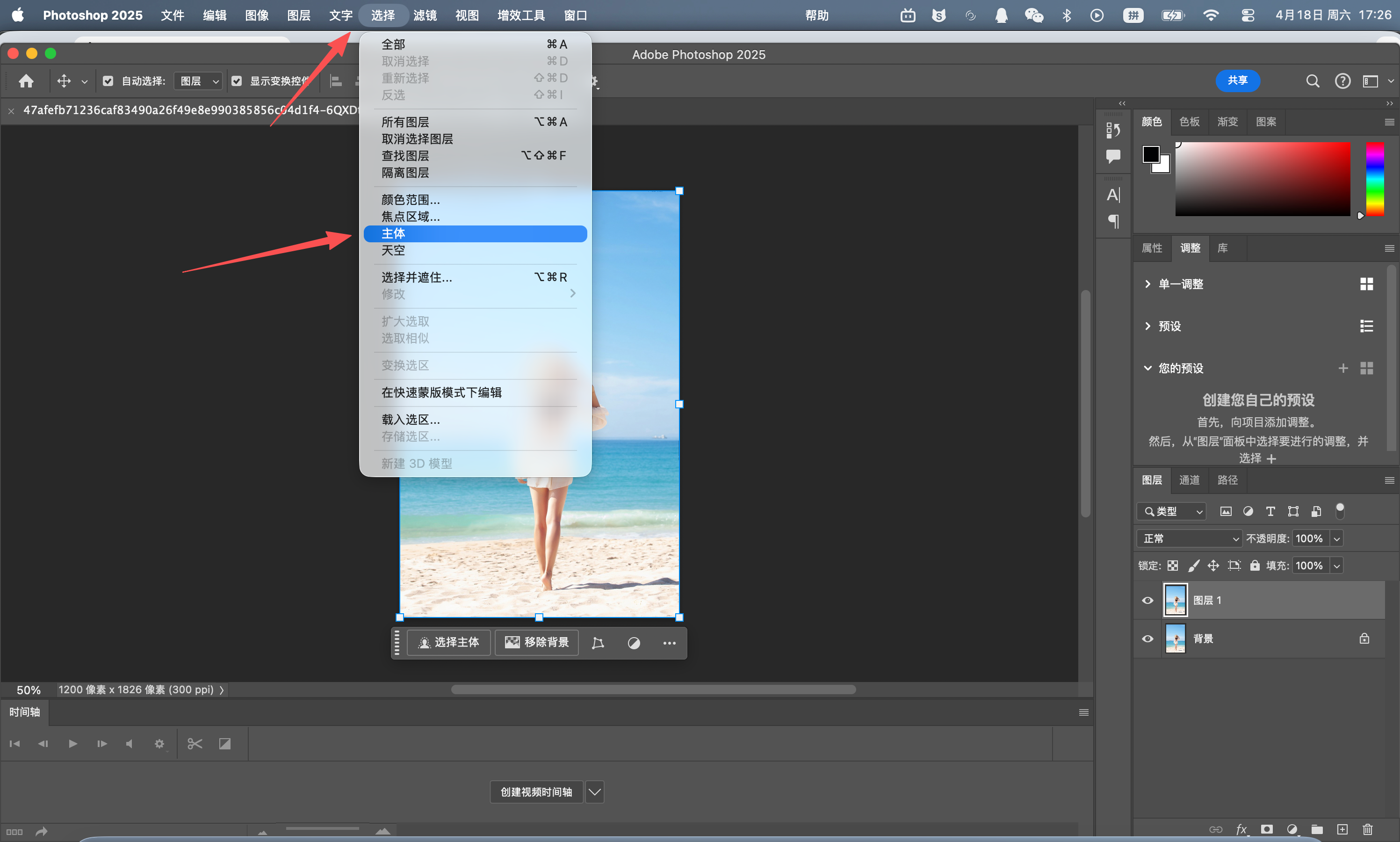Open the 正常 blend mode dropdown
This screenshot has height=842, width=1400.
coord(1189,538)
